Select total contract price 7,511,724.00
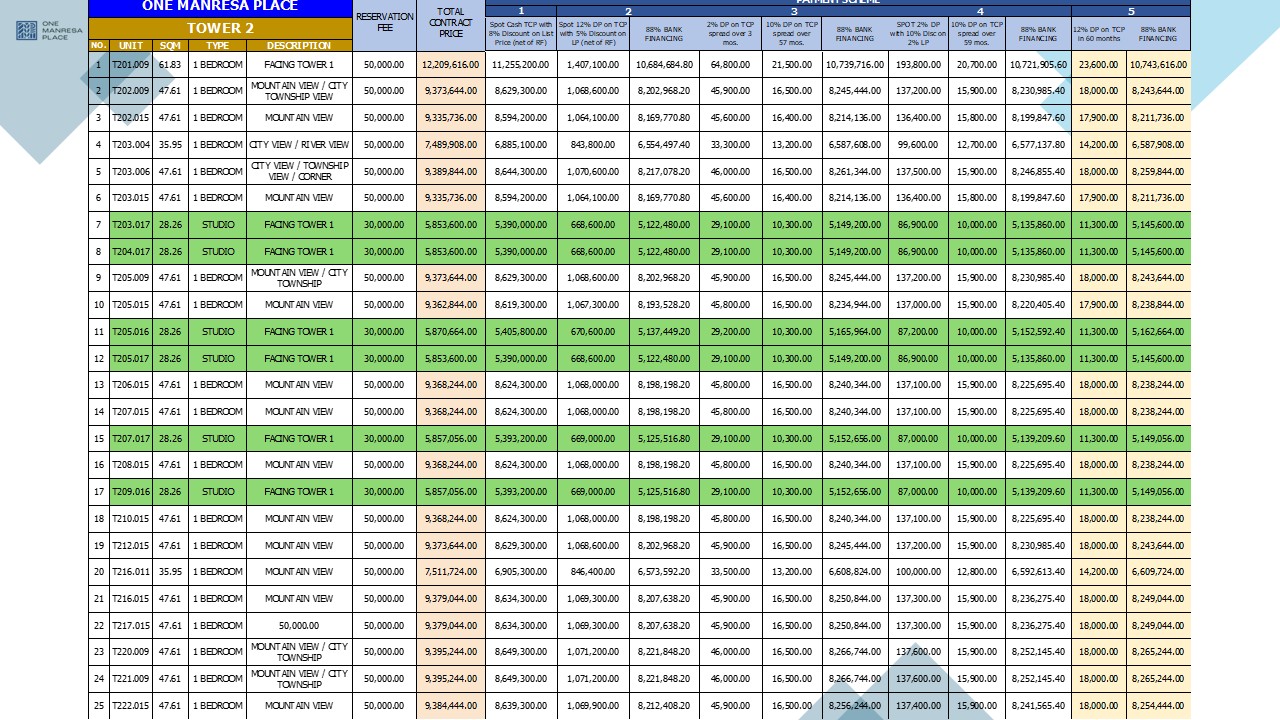This screenshot has width=1280, height=720. click(x=451, y=572)
